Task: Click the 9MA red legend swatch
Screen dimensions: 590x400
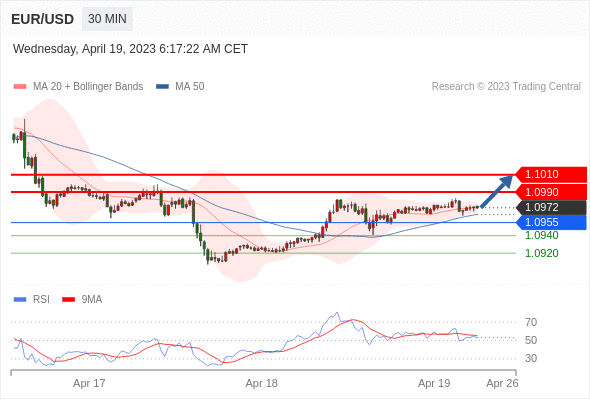Action: coord(68,300)
